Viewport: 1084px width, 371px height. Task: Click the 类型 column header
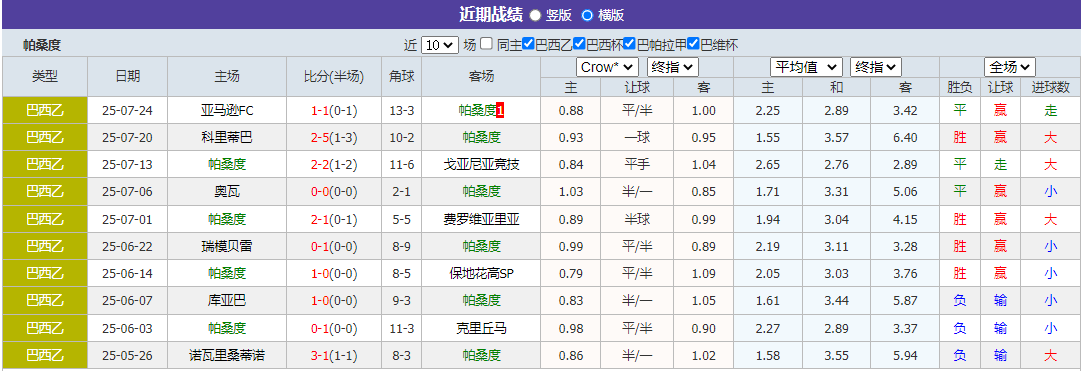45,77
